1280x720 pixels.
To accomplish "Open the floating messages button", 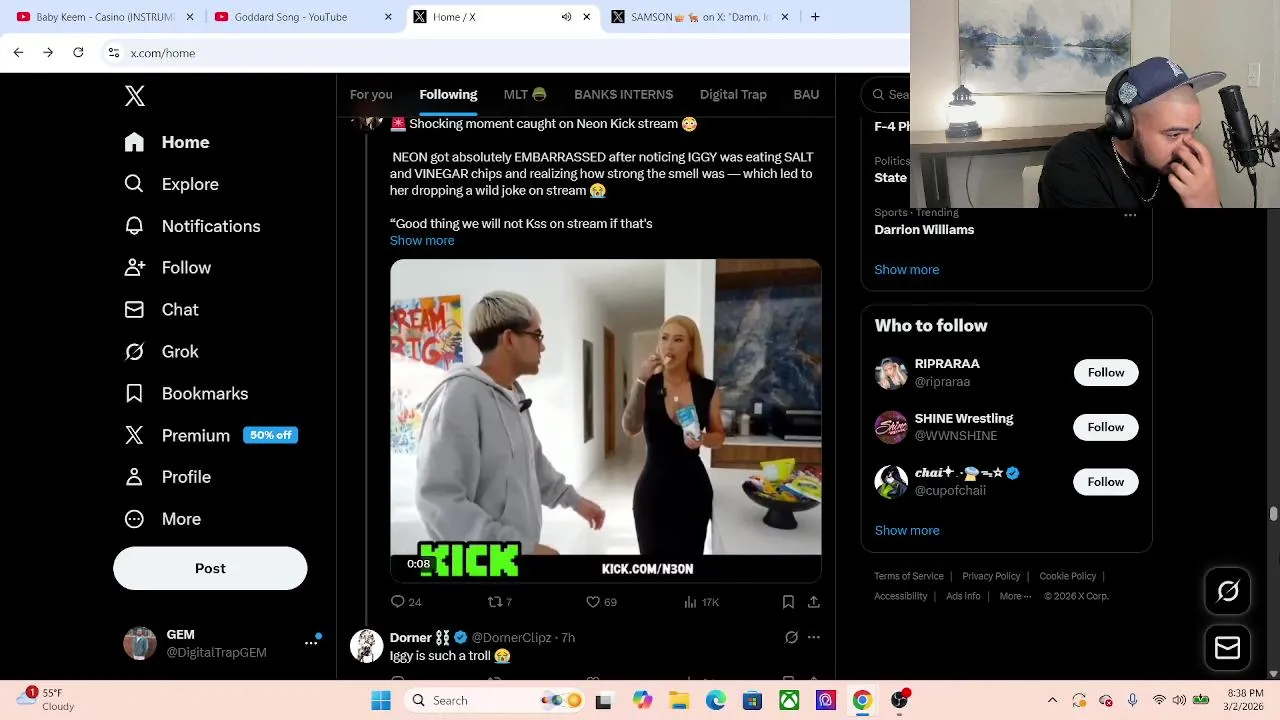I will coord(1228,648).
